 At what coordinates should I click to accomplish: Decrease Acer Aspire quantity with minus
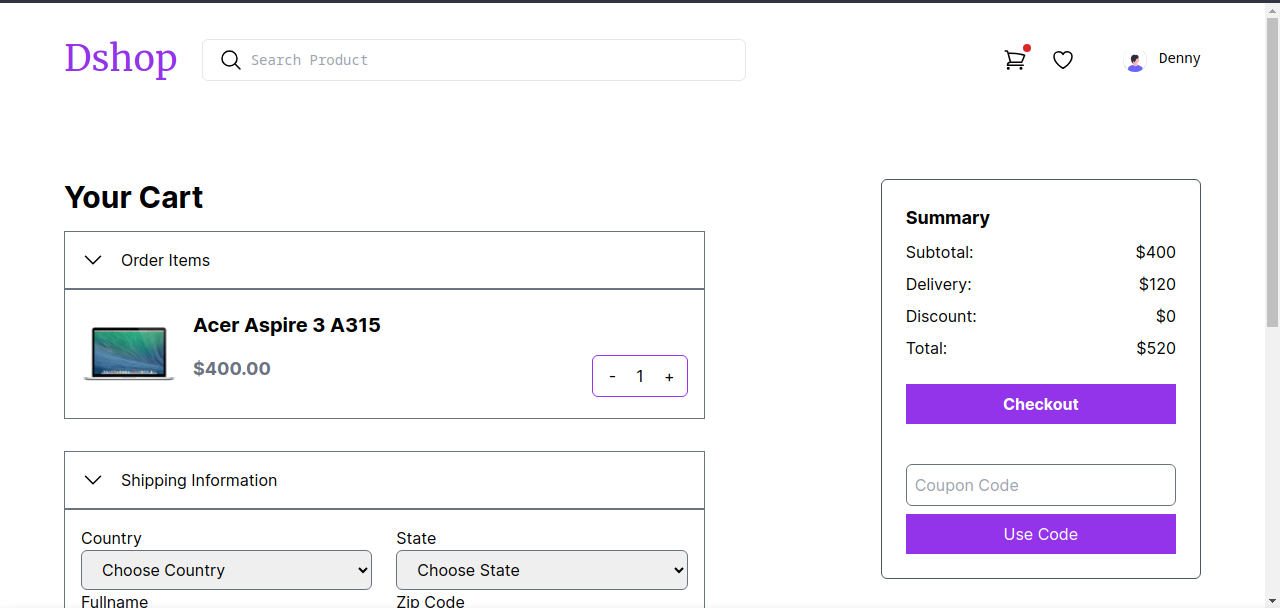click(x=612, y=377)
